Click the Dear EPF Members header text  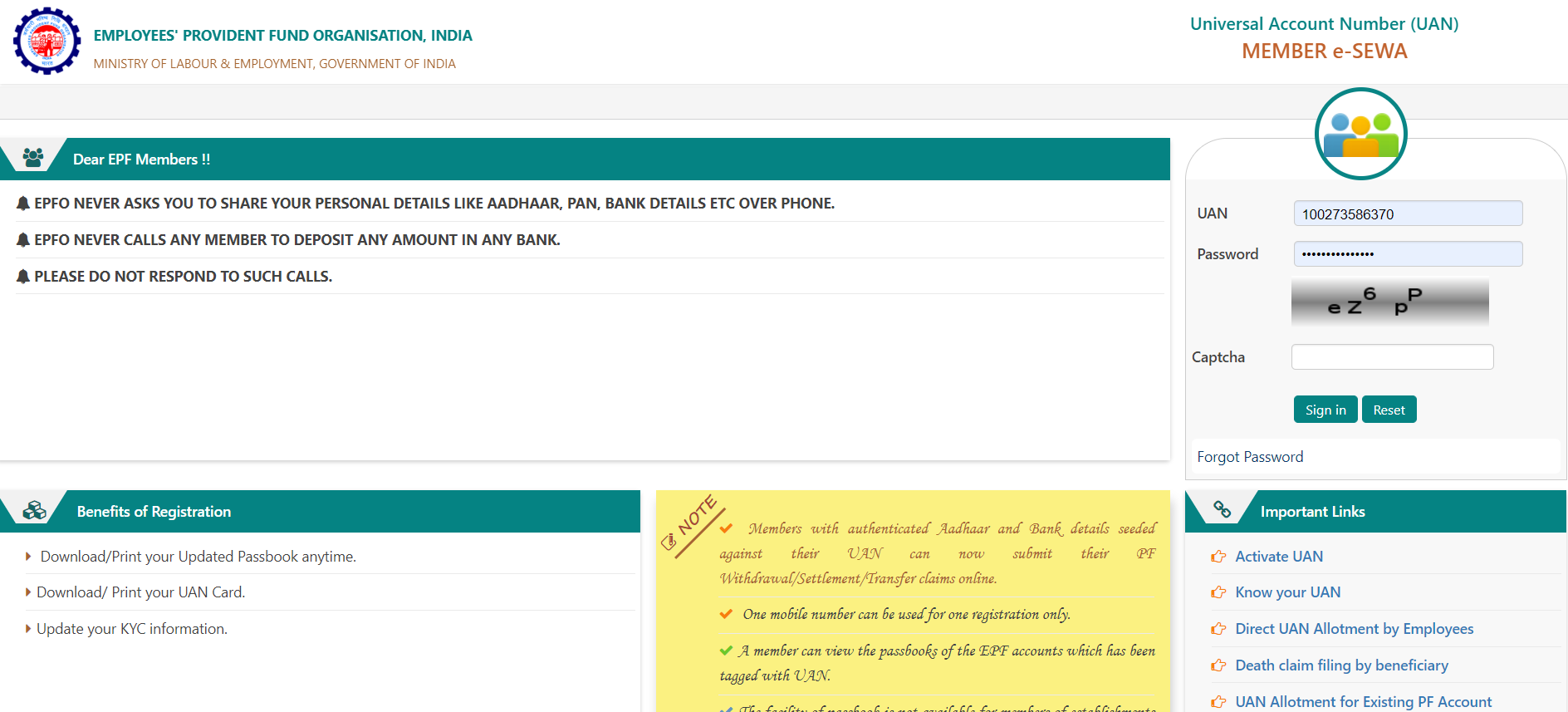point(141,160)
